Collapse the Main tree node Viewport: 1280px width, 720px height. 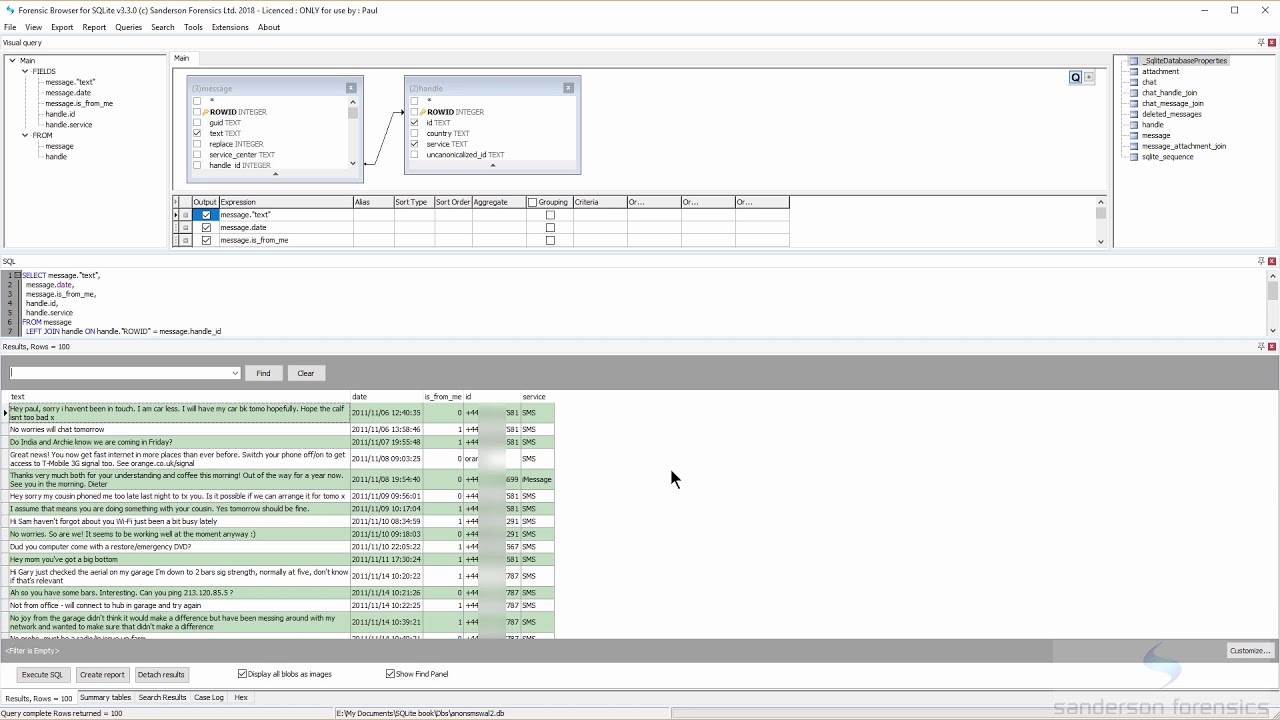pos(12,61)
